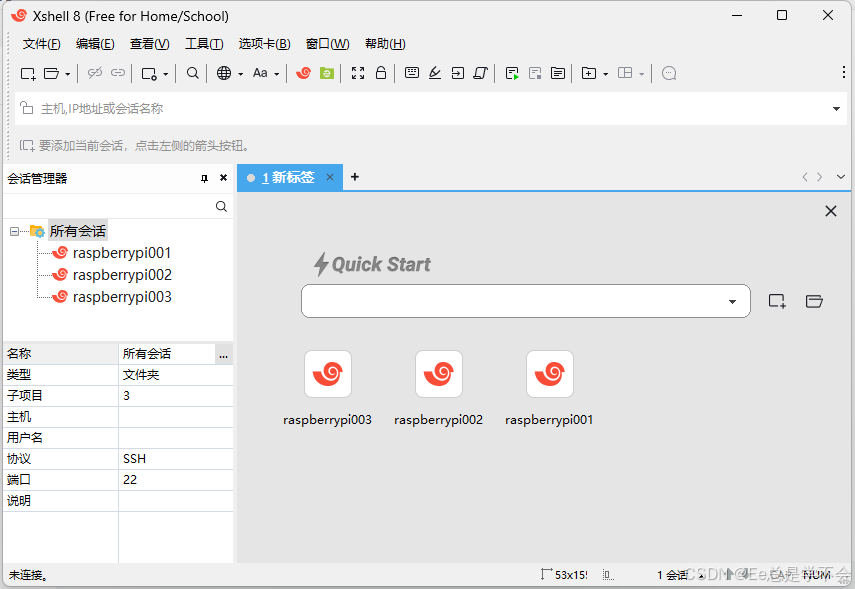Image resolution: width=855 pixels, height=589 pixels.
Task: Click the Find magnifier toolbar icon
Action: coord(192,73)
